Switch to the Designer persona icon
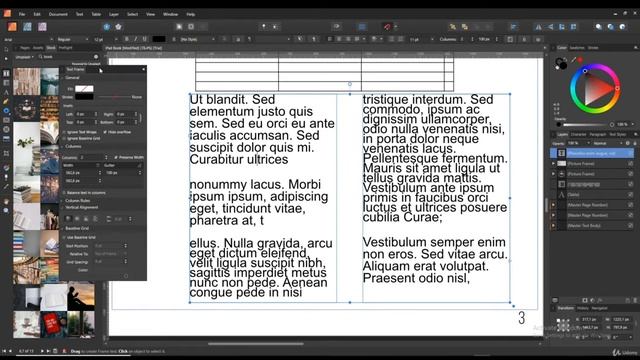 [27, 27]
